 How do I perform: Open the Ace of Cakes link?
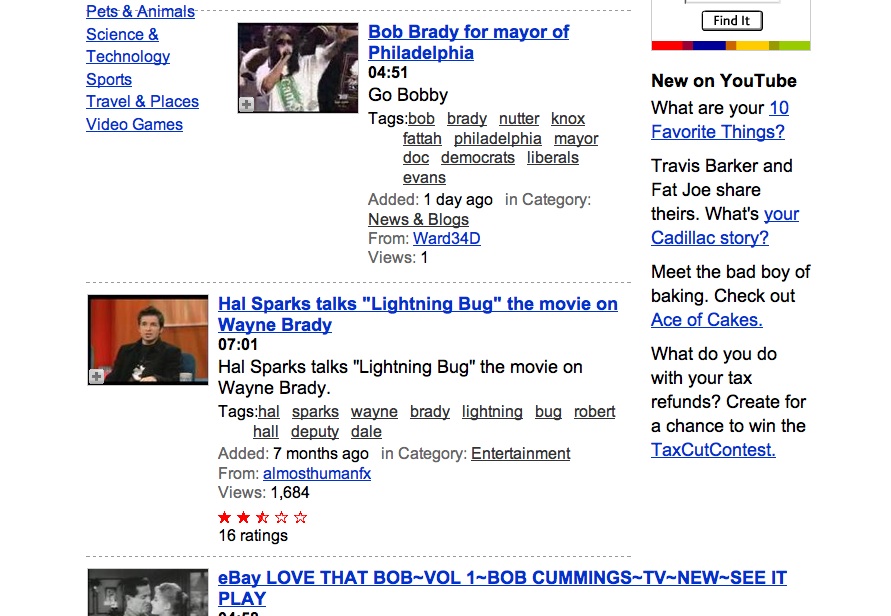coord(706,320)
